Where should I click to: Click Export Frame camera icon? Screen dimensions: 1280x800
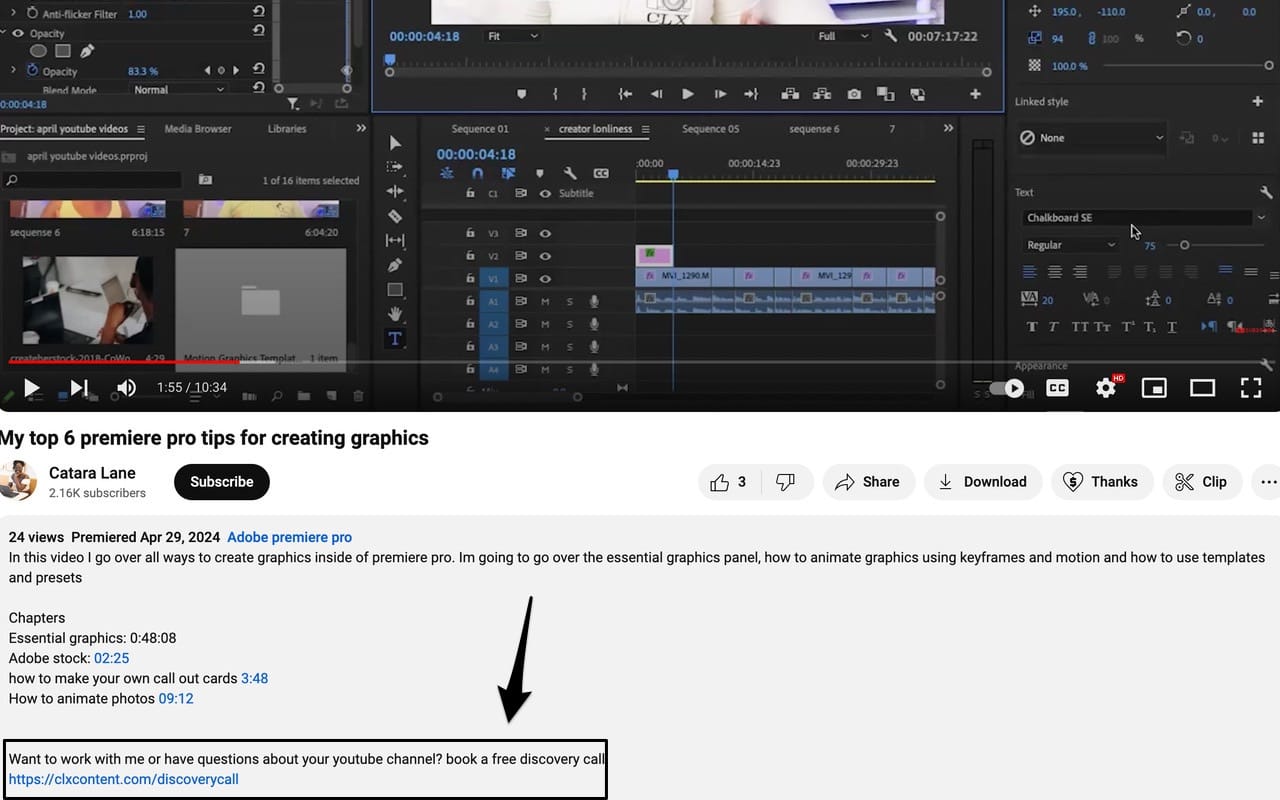[x=854, y=94]
